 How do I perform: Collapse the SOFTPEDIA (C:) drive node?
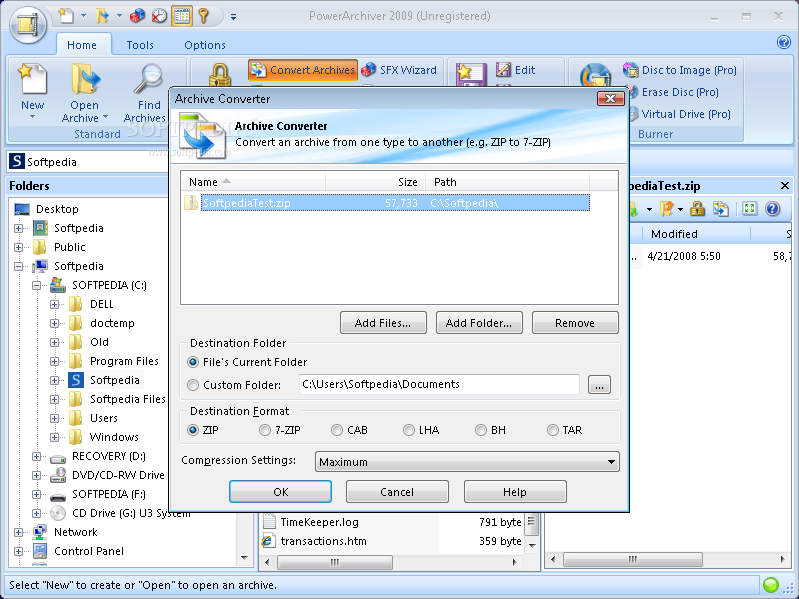point(36,285)
